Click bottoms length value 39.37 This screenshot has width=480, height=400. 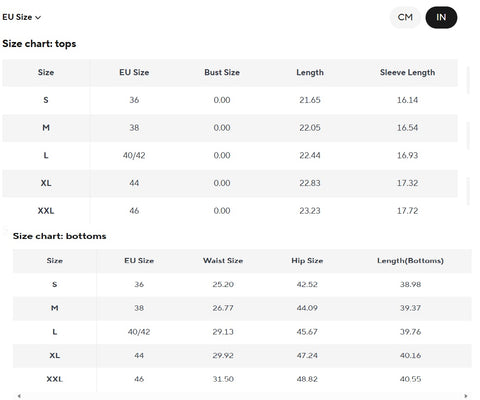click(x=410, y=308)
